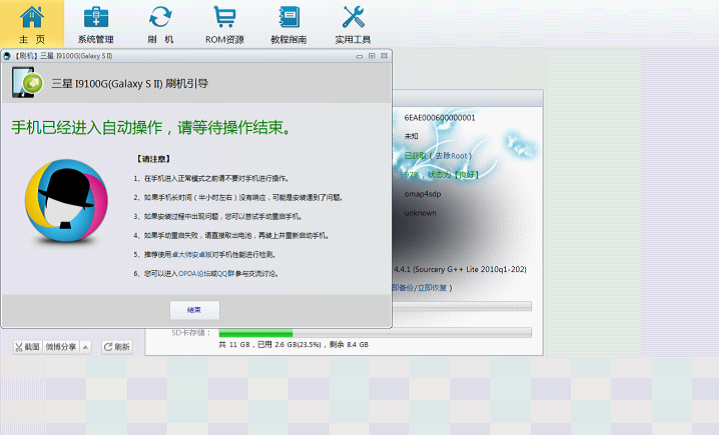Screen dimensions: 719x435
Task: Open the 系统管理 toolbox section
Action: [96, 24]
